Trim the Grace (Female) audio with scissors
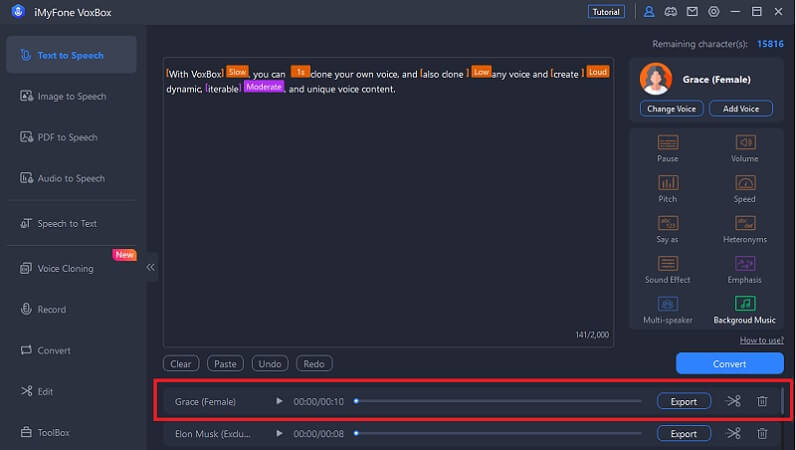Image resolution: width=796 pixels, height=450 pixels. point(734,401)
